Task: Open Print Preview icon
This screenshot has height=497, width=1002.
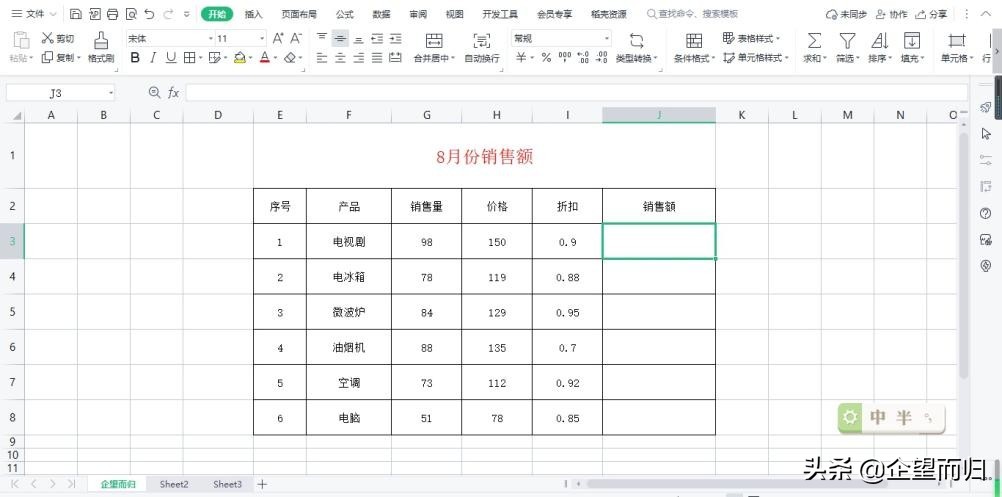Action: coord(131,13)
